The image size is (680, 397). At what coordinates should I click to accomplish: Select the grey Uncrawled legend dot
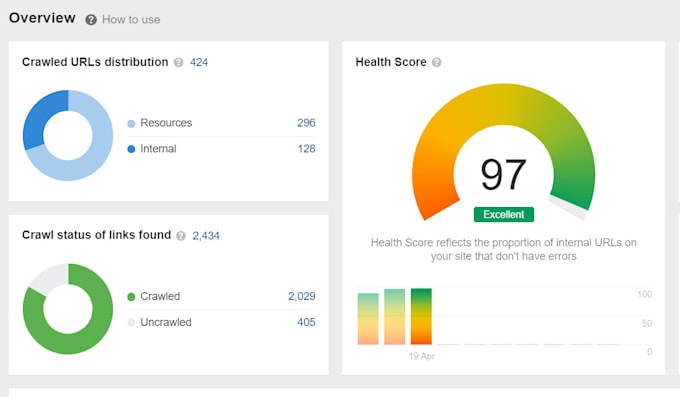tap(131, 322)
